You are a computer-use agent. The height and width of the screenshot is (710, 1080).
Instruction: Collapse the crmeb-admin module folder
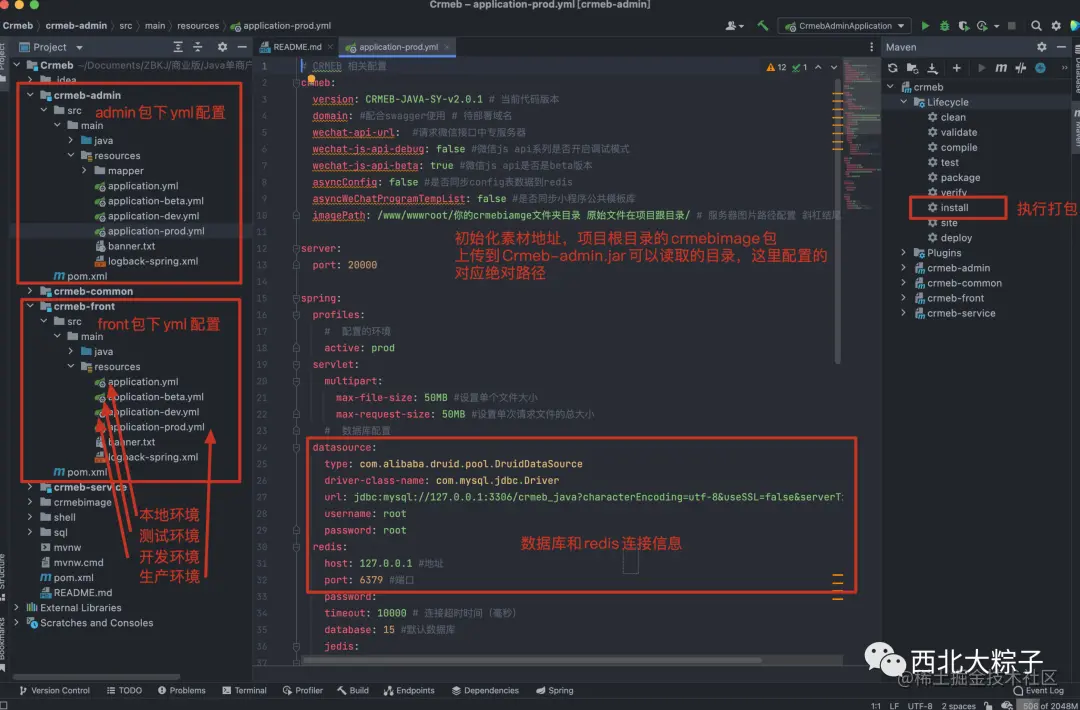coord(30,95)
